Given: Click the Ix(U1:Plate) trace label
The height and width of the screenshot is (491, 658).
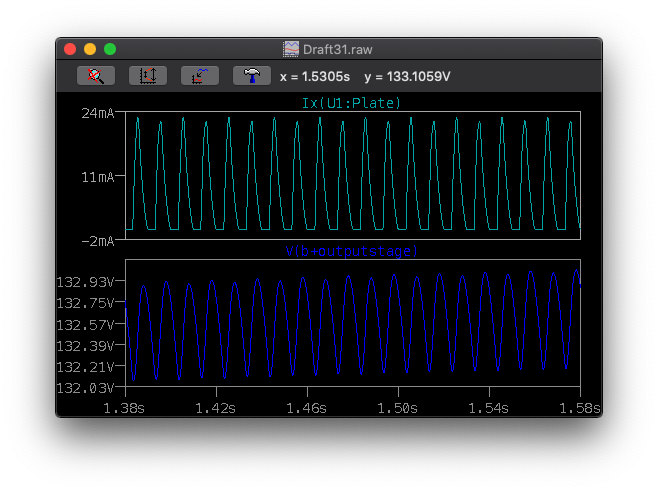Looking at the screenshot, I should pyautogui.click(x=351, y=103).
